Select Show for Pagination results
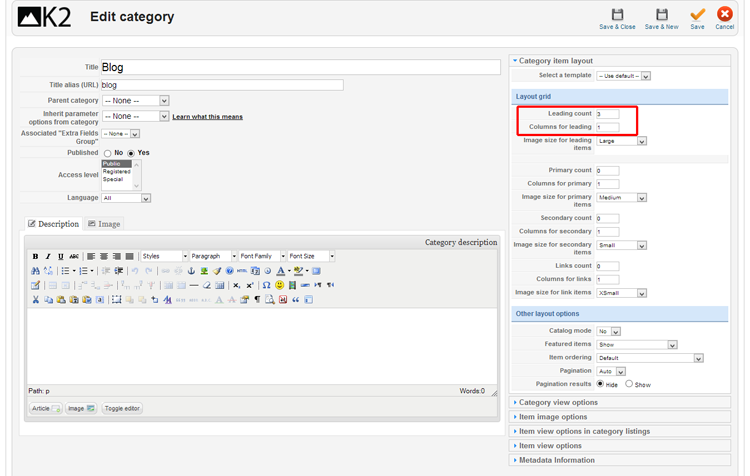 [629, 384]
